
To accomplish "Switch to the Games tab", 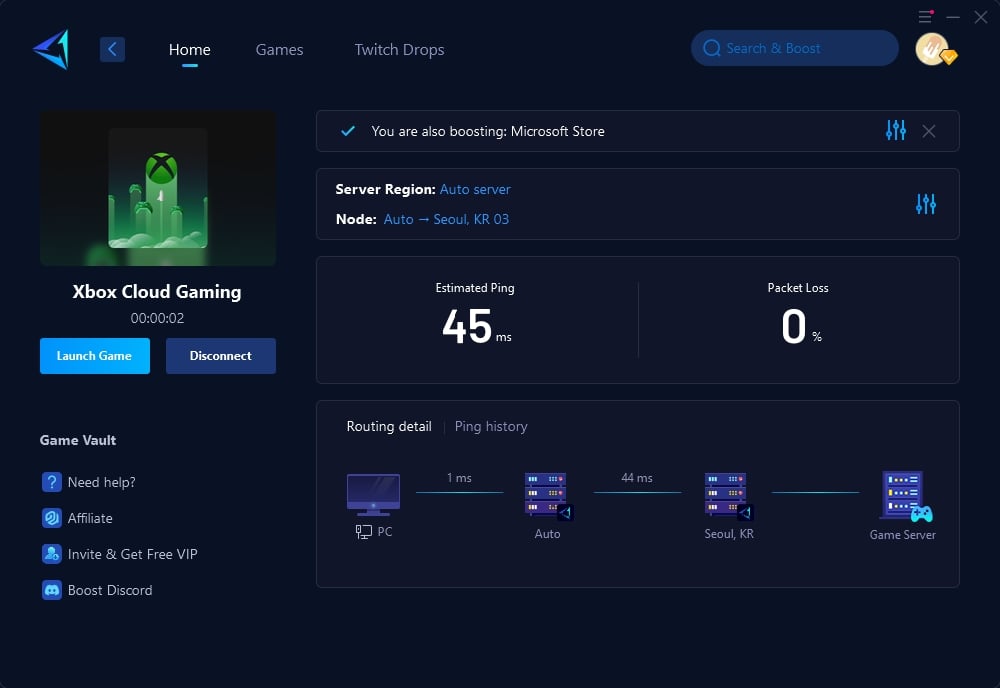I will (279, 50).
